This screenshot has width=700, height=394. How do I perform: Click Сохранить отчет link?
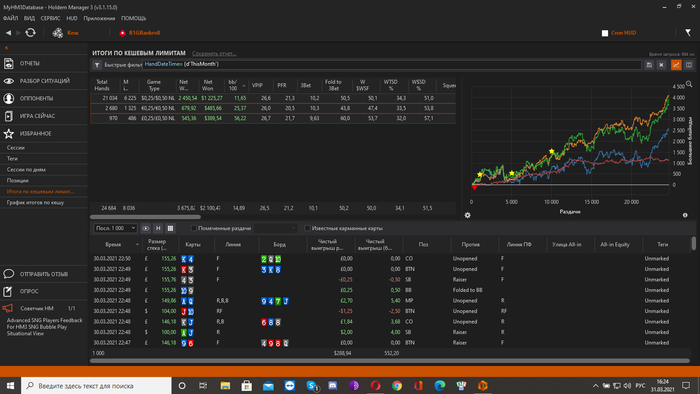(214, 54)
